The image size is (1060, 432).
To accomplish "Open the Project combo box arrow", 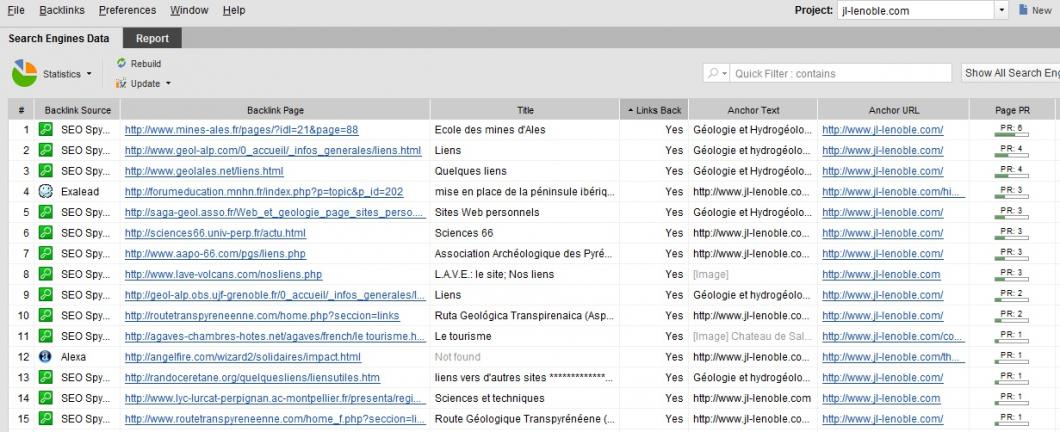I will (1001, 10).
